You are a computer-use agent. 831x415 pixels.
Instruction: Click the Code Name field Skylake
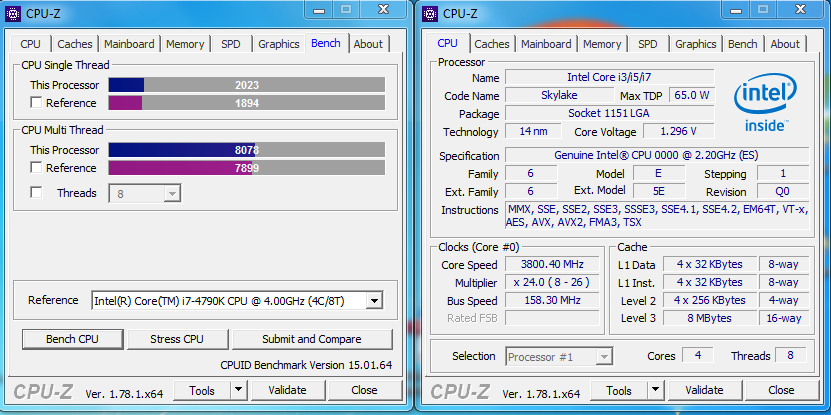[x=559, y=95]
